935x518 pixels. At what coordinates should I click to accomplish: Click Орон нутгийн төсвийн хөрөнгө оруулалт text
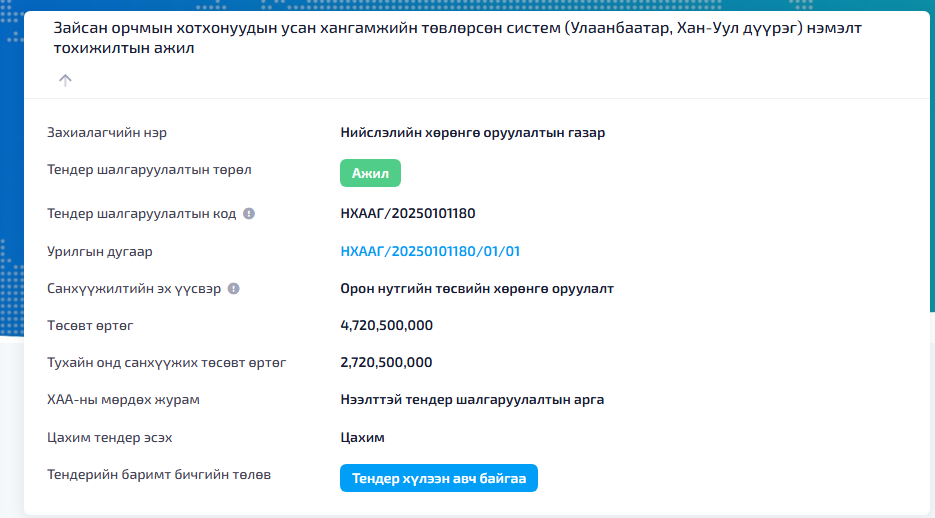click(x=477, y=288)
